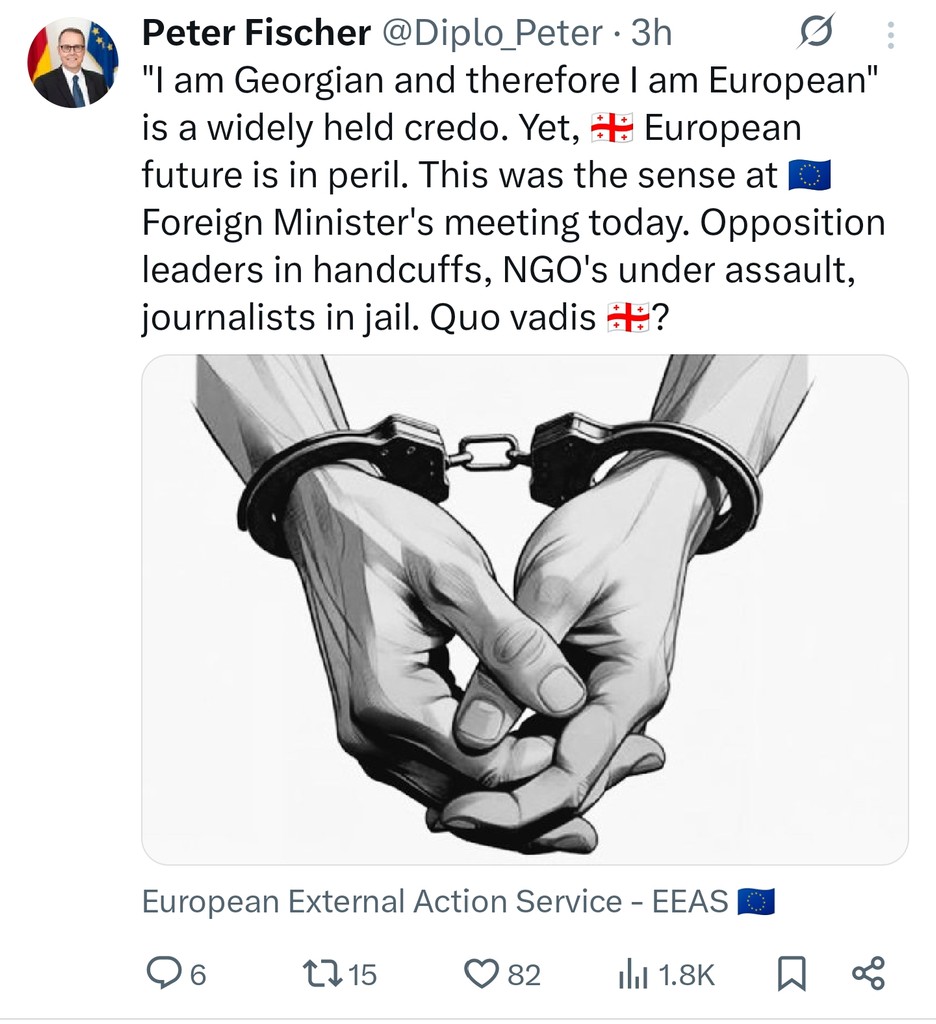The width and height of the screenshot is (936, 1024).
Task: Click the 1.8K views count
Action: 687,974
